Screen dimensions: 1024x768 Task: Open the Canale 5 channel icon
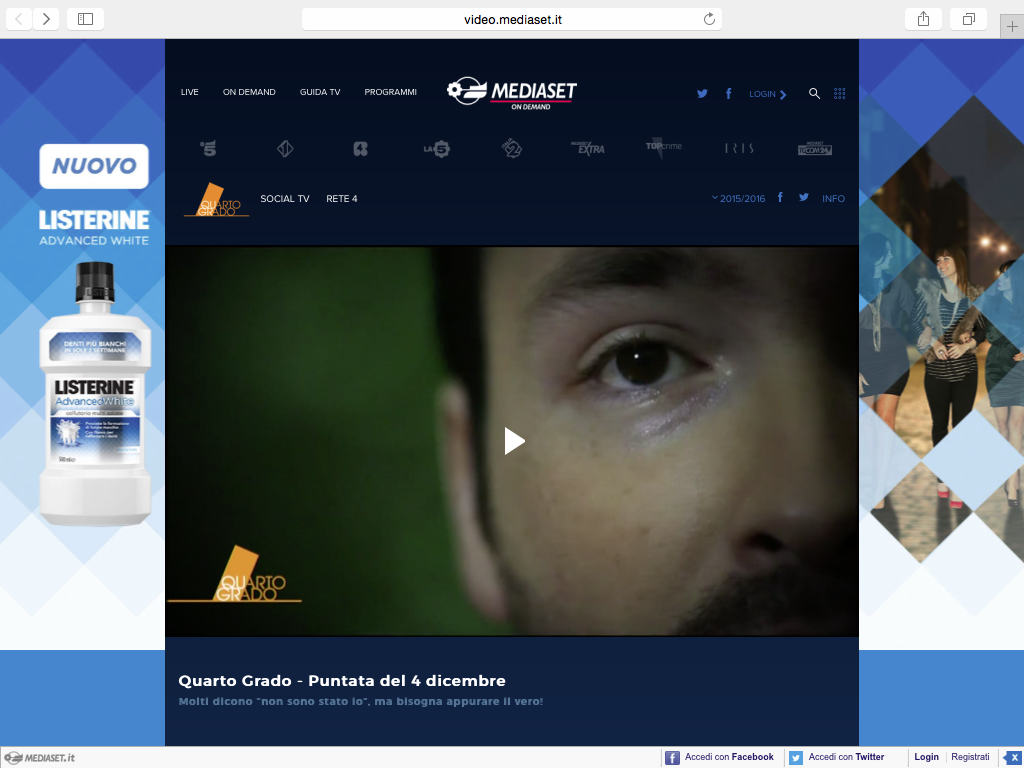click(x=208, y=149)
